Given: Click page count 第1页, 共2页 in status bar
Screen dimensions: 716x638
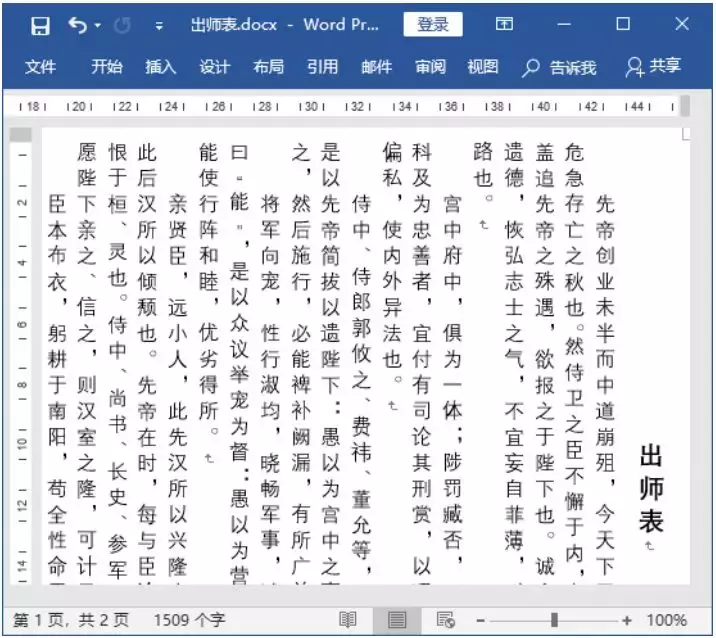Looking at the screenshot, I should click(71, 620).
